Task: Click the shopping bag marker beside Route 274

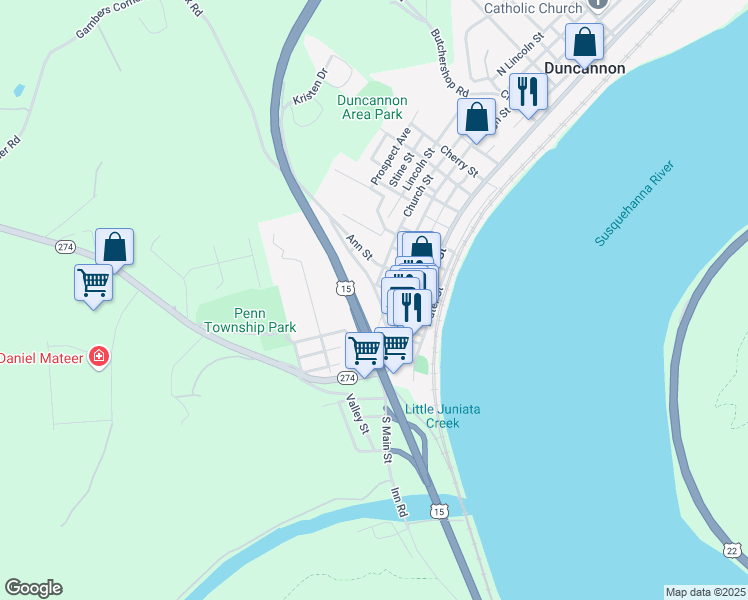Action: coord(114,248)
